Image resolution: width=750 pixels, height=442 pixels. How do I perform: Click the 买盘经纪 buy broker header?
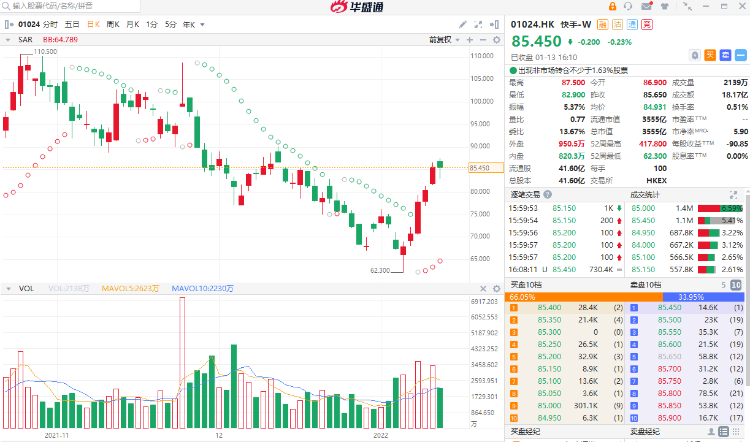(525, 431)
